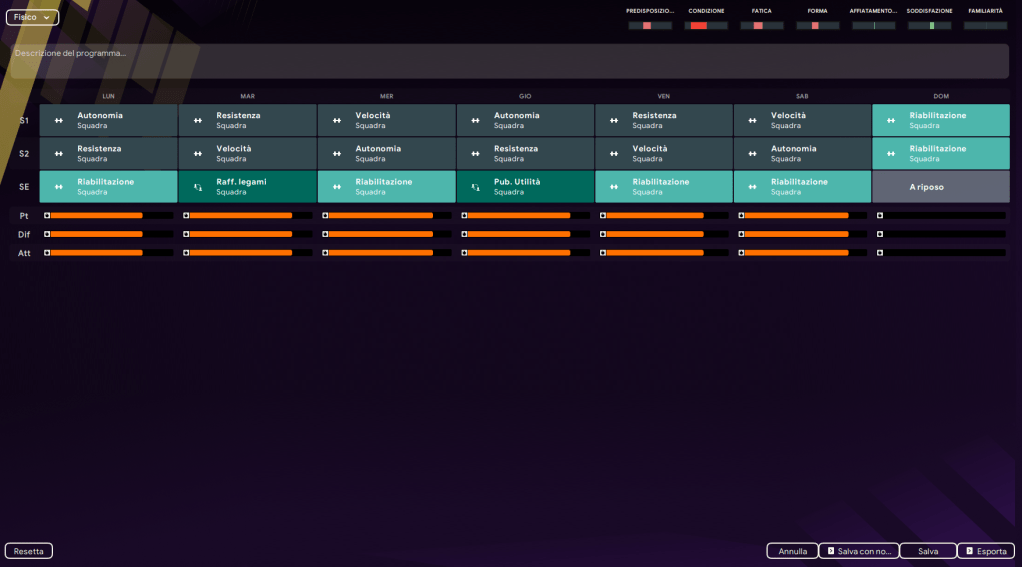Click the dumbbell icon on Sunday S1 Riabilitazione
The image size is (1022, 567).
(x=891, y=121)
